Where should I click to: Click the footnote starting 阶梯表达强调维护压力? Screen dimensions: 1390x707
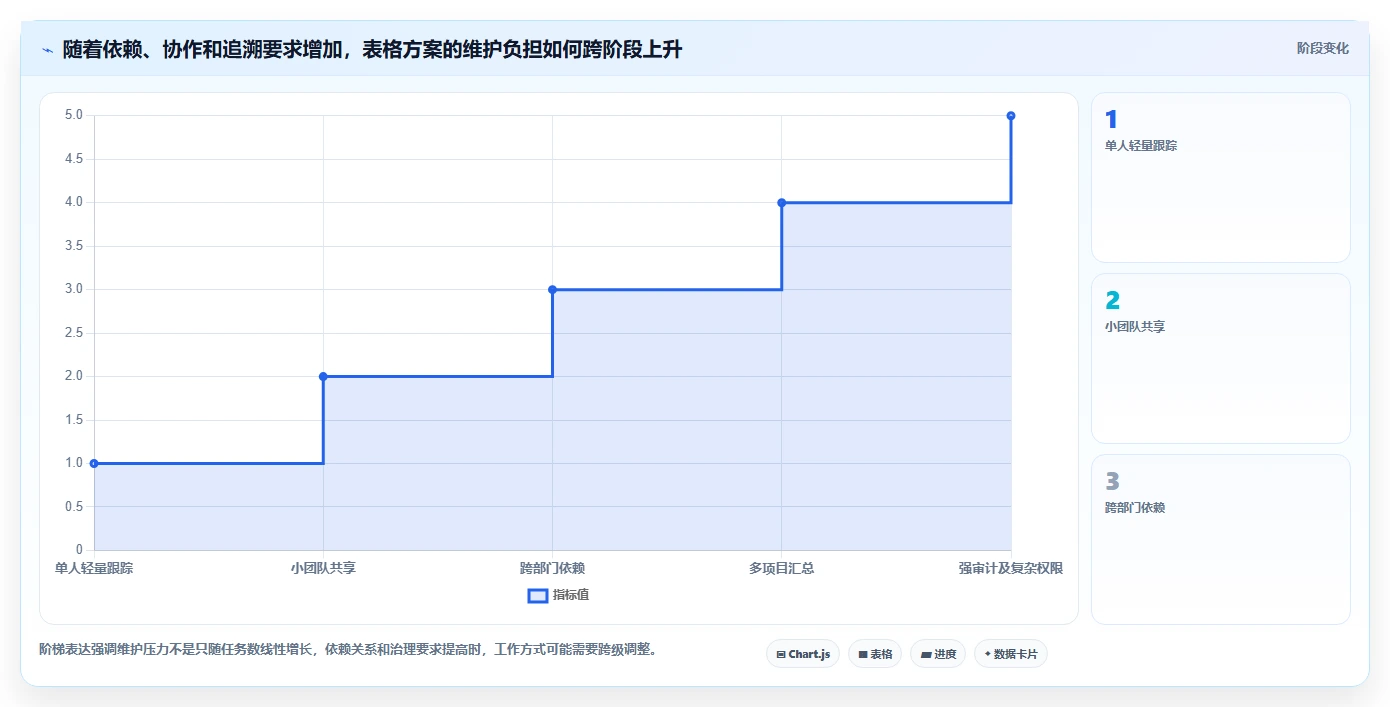point(350,649)
